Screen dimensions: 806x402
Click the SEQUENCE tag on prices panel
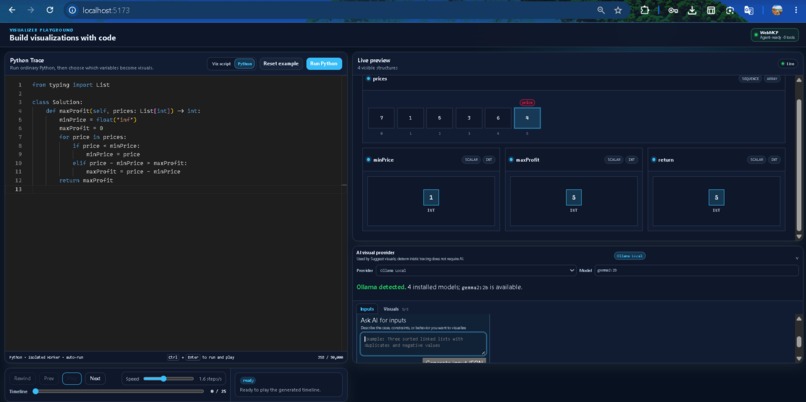click(x=750, y=79)
